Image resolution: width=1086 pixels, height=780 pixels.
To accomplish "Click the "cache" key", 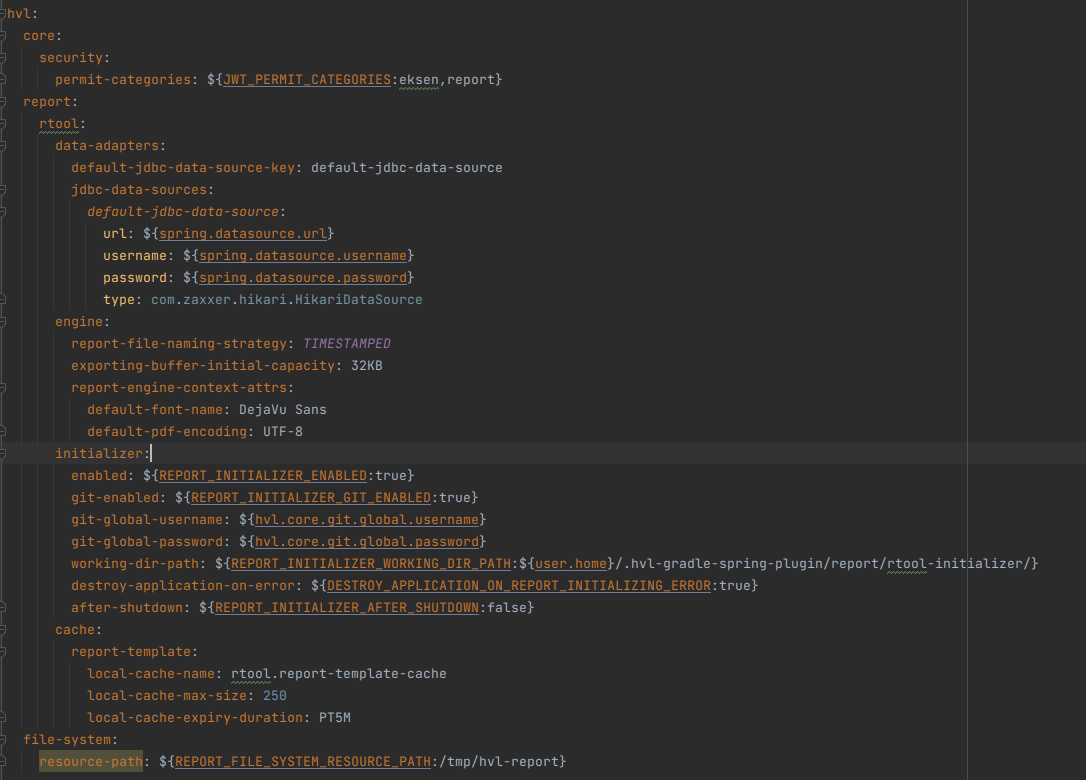I will [75, 630].
